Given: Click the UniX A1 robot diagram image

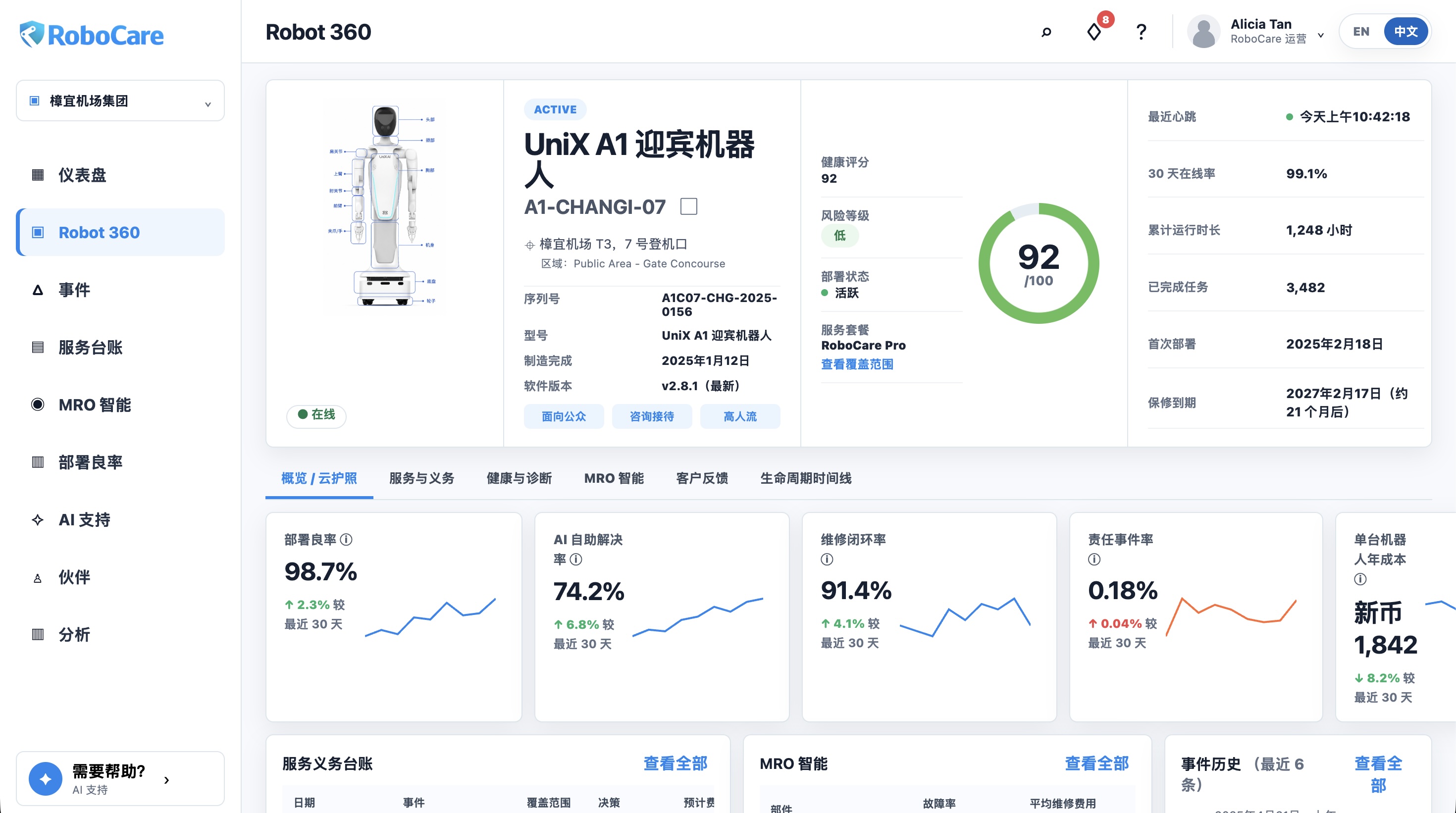Looking at the screenshot, I should point(385,205).
